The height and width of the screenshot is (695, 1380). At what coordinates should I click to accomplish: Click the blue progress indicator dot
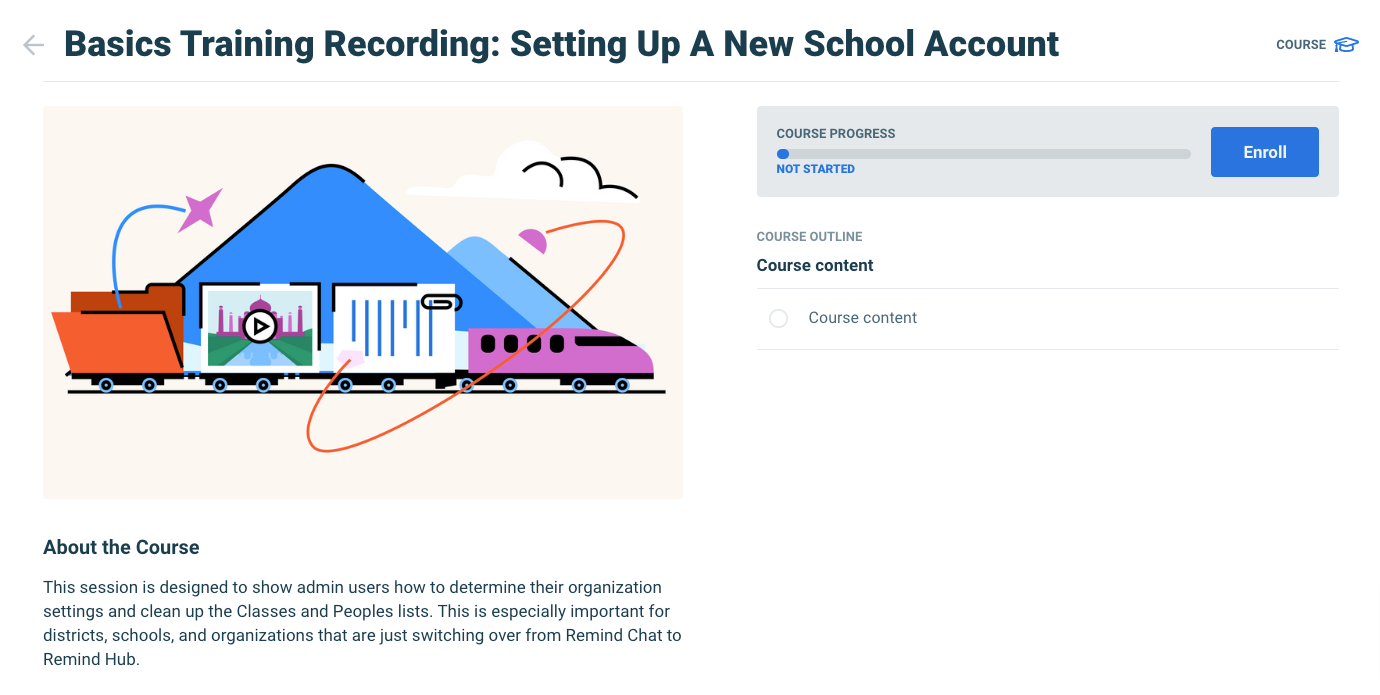tap(783, 154)
